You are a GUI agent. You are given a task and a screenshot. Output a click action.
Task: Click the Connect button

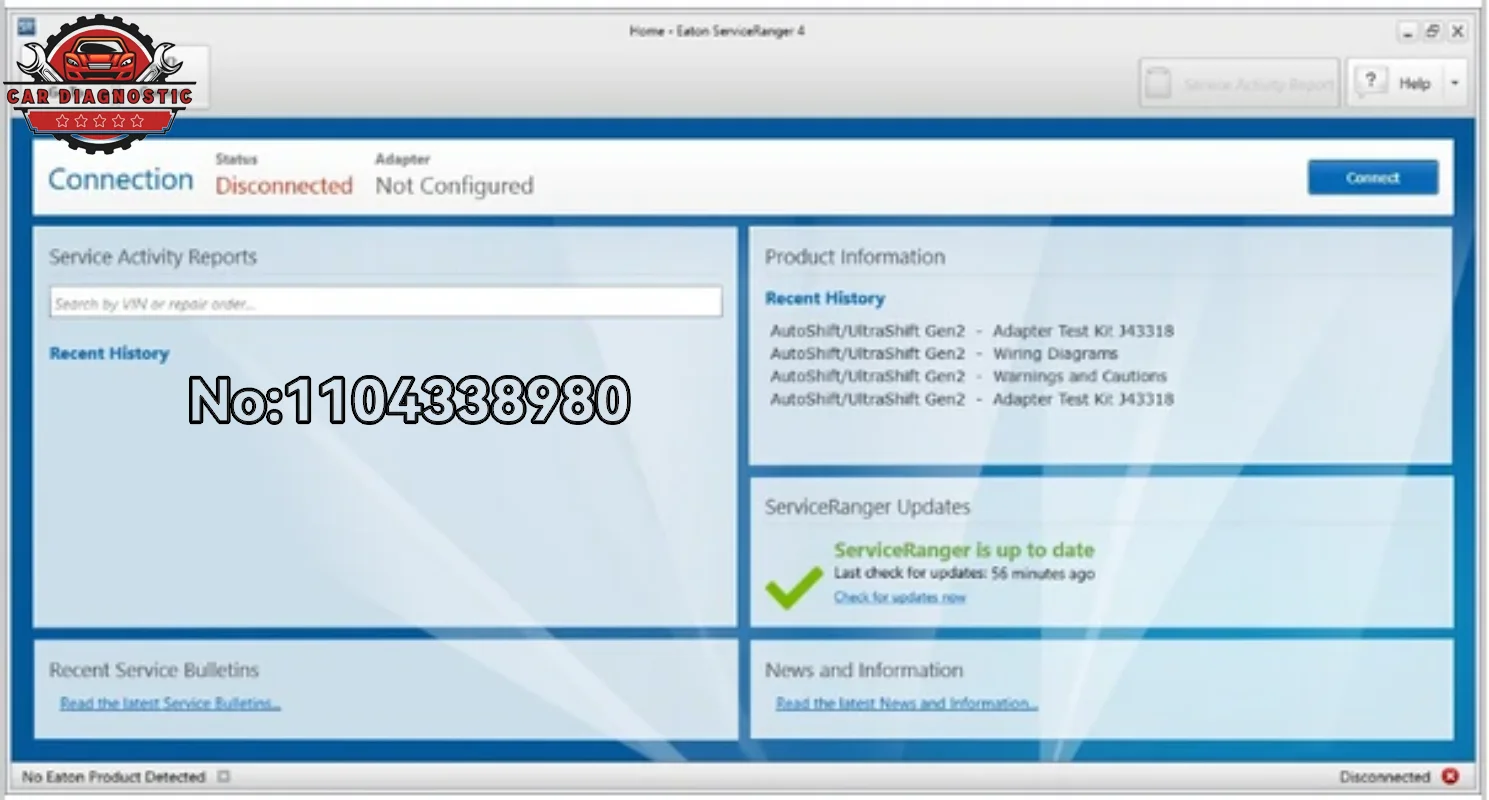(x=1372, y=177)
